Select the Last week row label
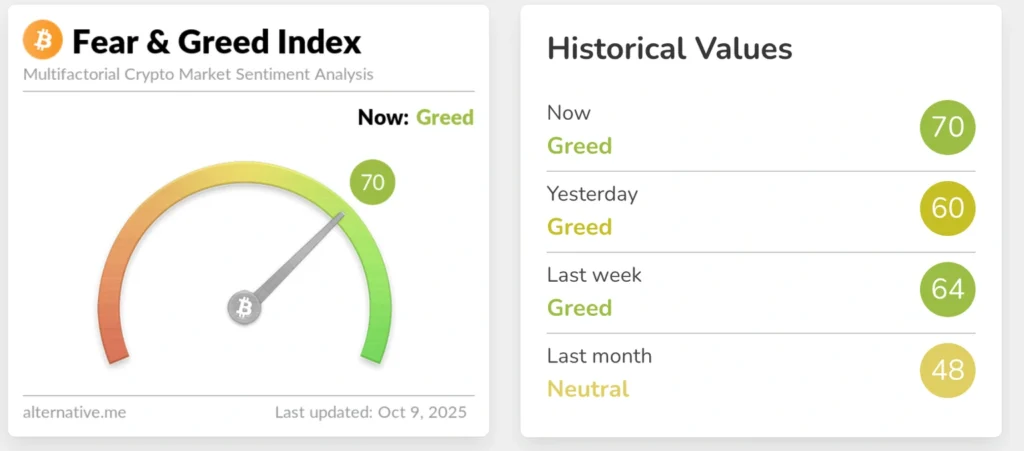Viewport: 1024px width, 451px height. [x=594, y=275]
